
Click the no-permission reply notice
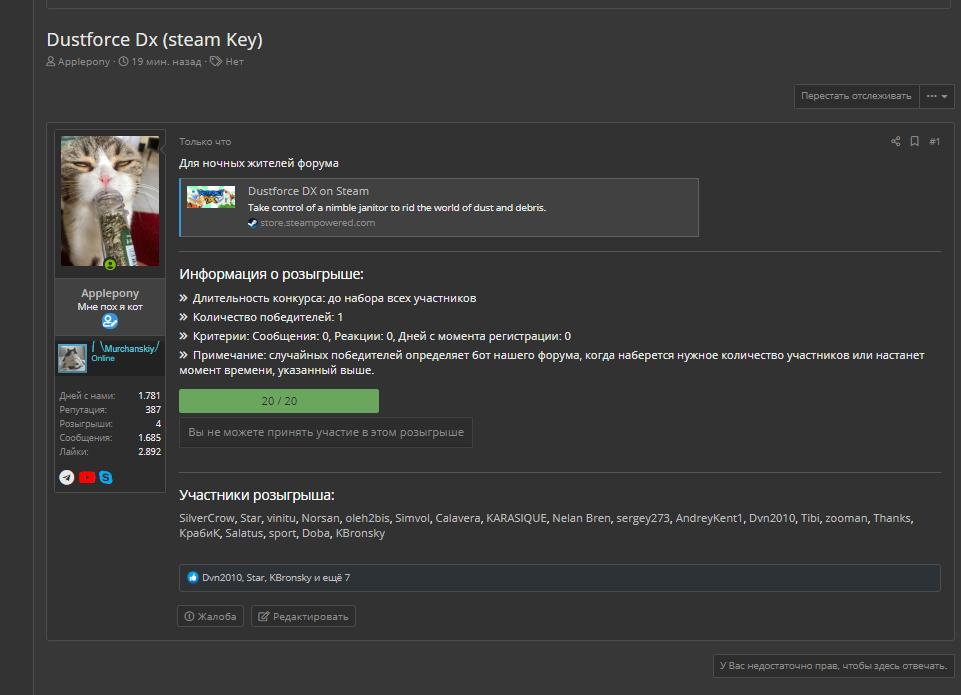click(x=834, y=666)
